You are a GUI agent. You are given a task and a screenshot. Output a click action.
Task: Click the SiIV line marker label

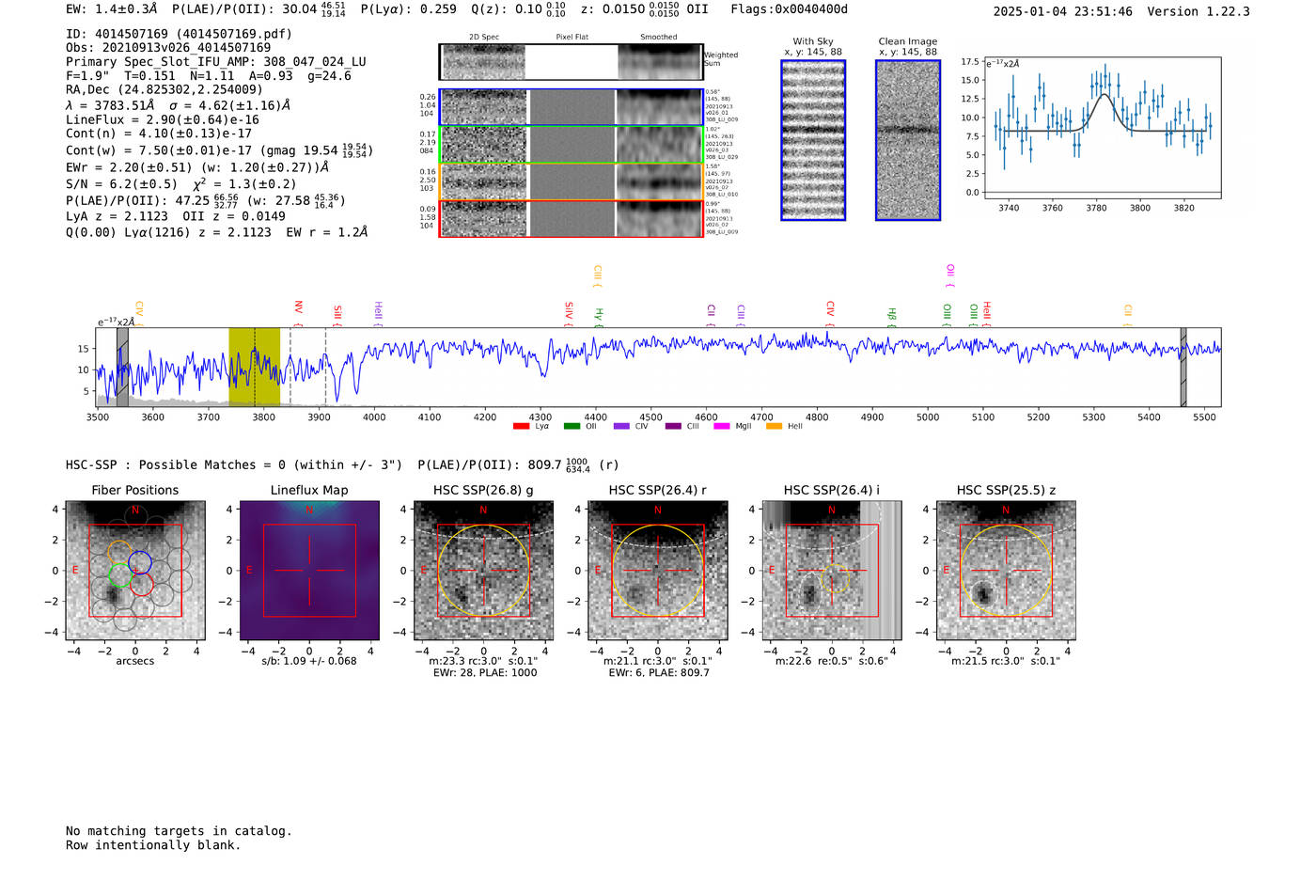click(x=569, y=311)
